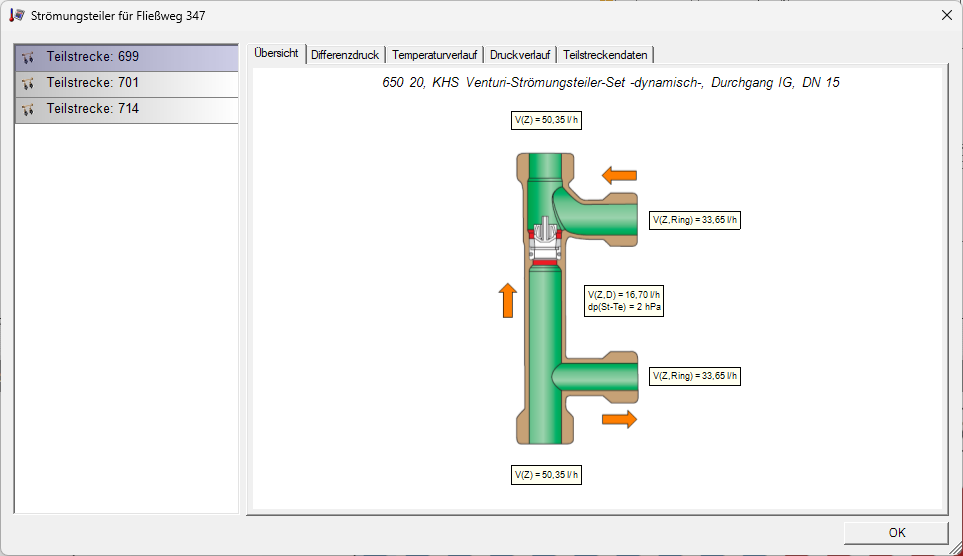Click the top V(Z) = 50,35 l/h label

(x=546, y=120)
